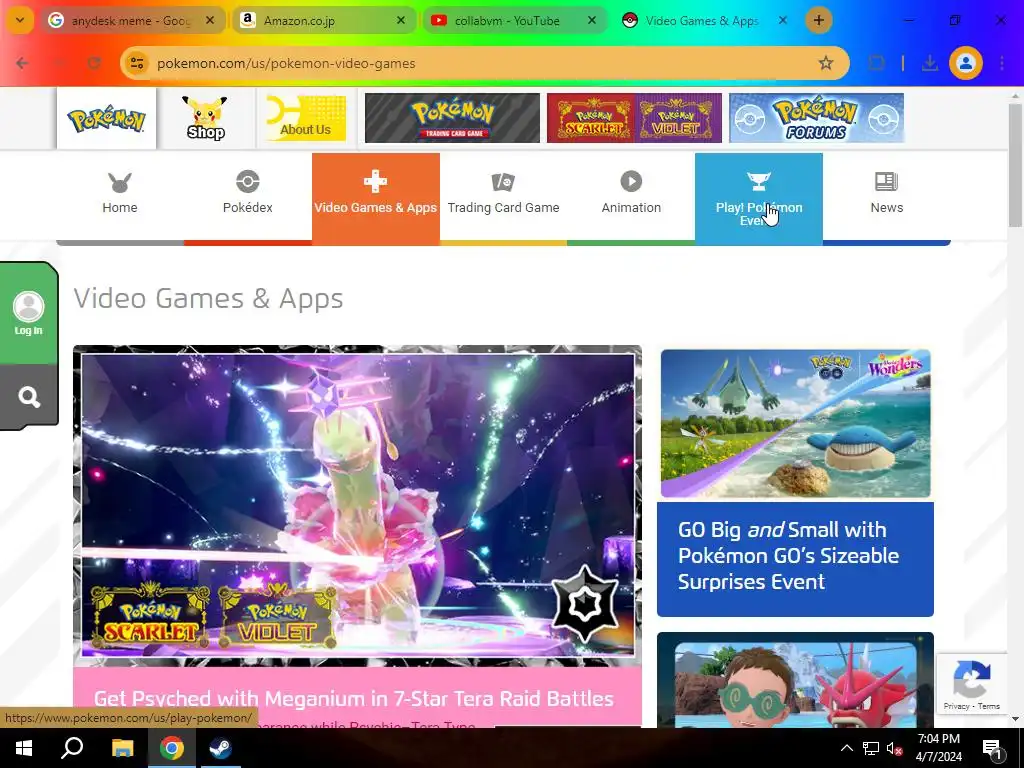
Task: Show hidden system tray icons
Action: [846, 748]
